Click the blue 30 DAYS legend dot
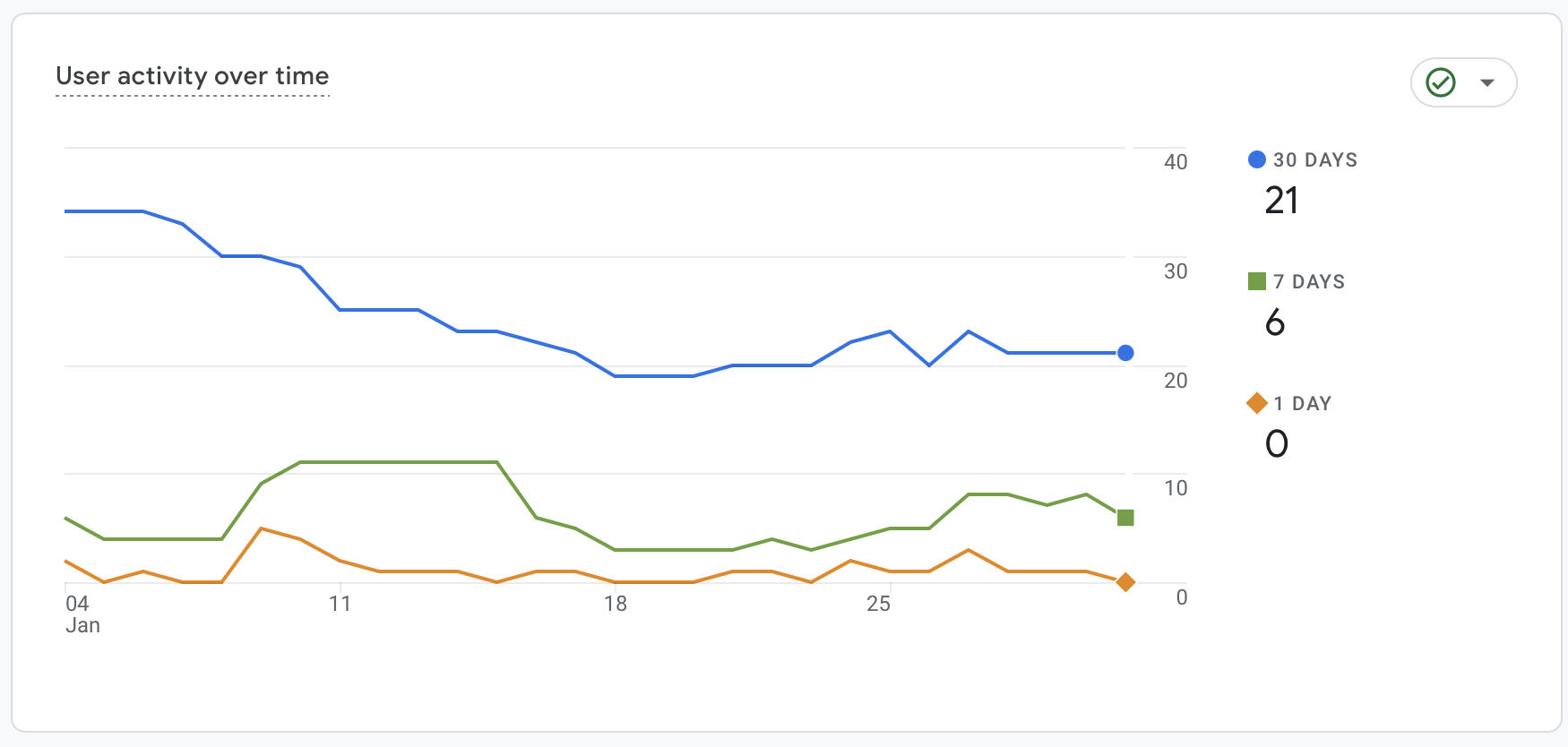This screenshot has width=1568, height=747. tap(1256, 159)
